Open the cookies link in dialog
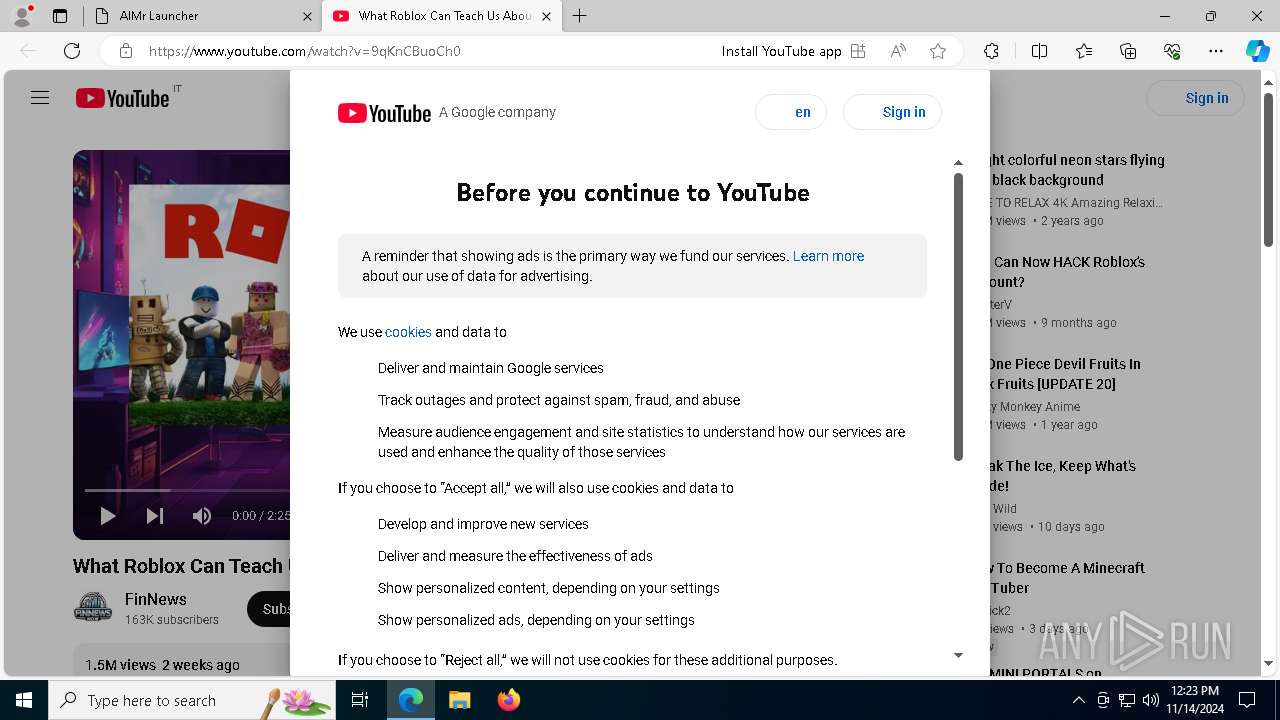This screenshot has width=1280, height=720. 408,332
